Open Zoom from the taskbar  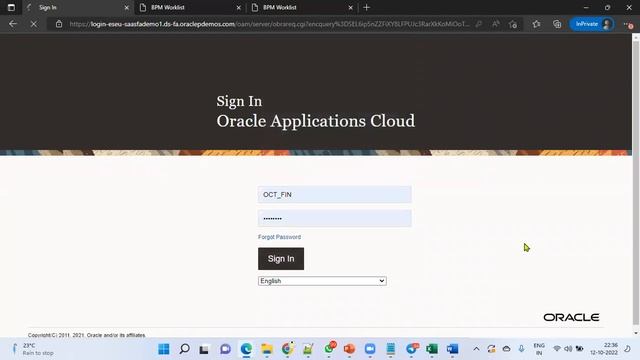(x=370, y=349)
